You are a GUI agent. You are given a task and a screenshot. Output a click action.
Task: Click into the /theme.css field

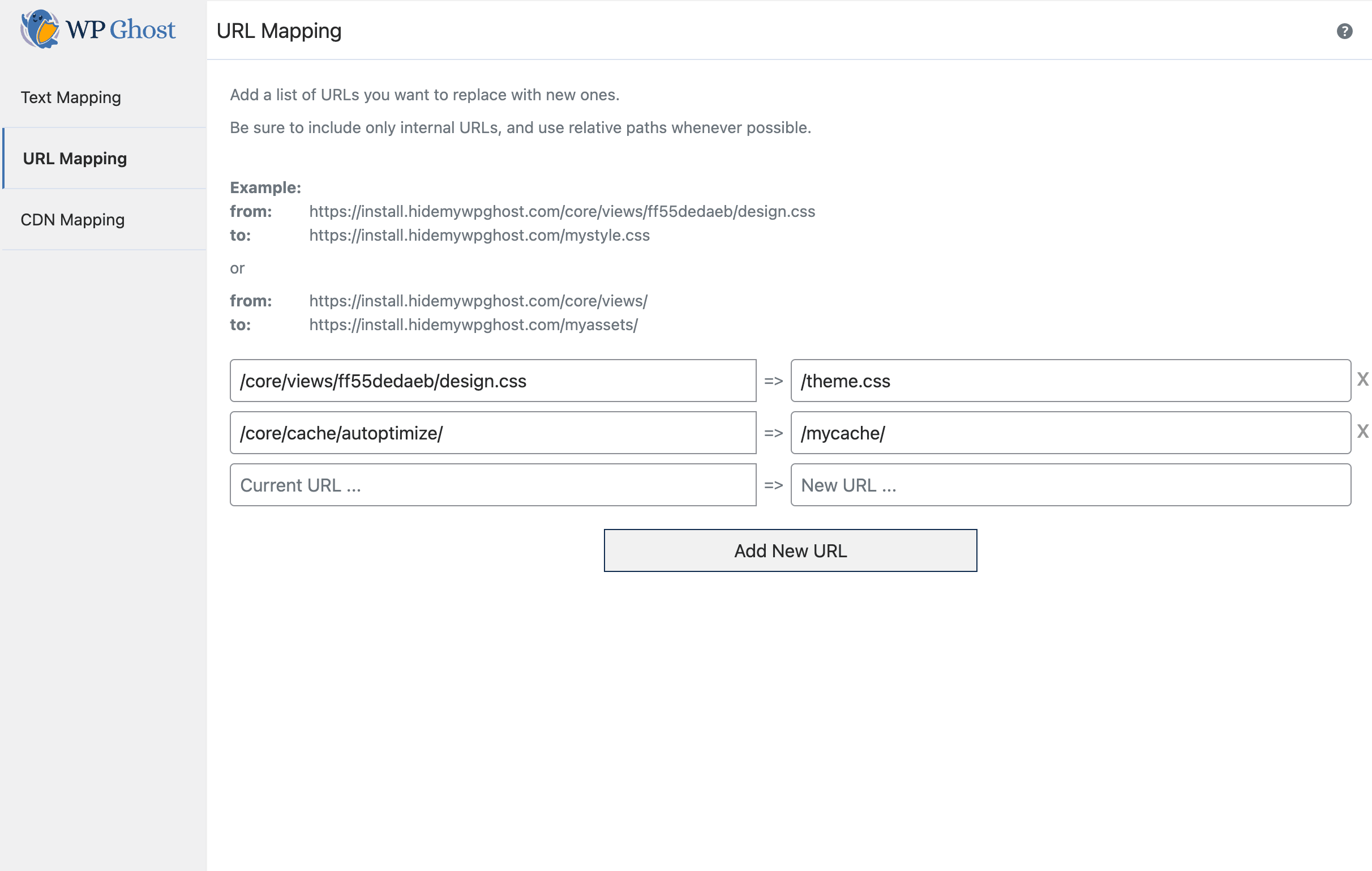coord(1070,381)
